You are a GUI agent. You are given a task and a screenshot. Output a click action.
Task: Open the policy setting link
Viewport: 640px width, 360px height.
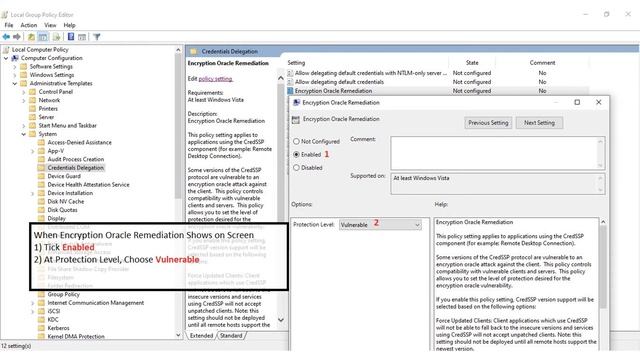(x=216, y=79)
